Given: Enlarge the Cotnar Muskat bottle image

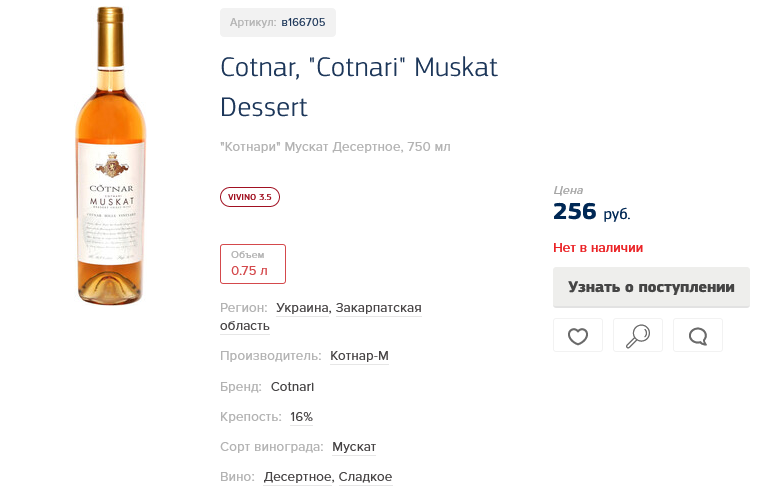Looking at the screenshot, I should point(111,155).
